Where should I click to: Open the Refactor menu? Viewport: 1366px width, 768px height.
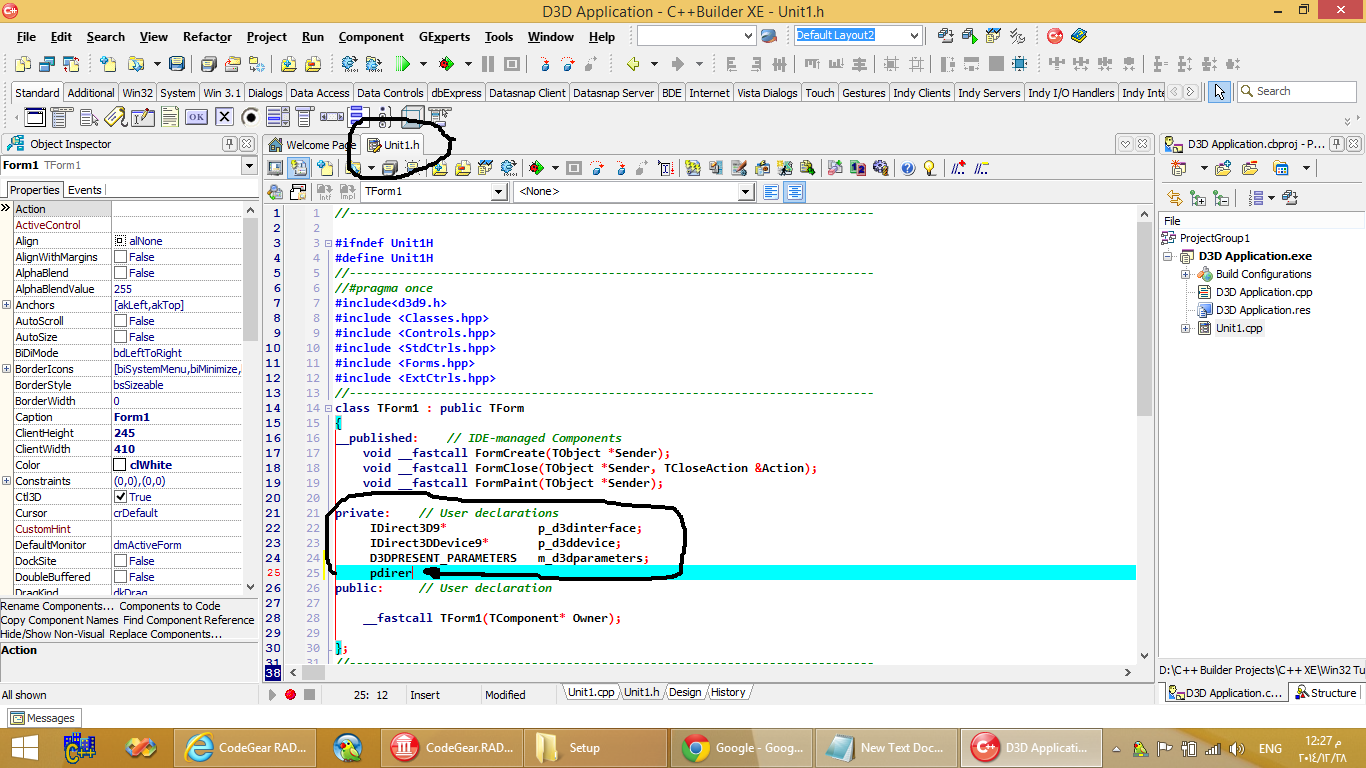pyautogui.click(x=207, y=37)
